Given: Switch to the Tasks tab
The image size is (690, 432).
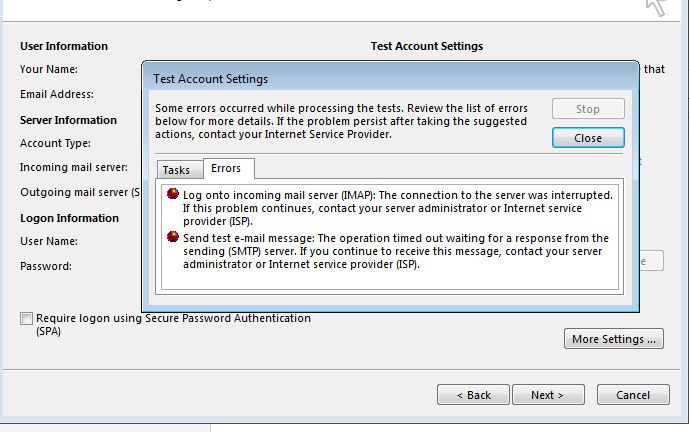Looking at the screenshot, I should [x=176, y=170].
